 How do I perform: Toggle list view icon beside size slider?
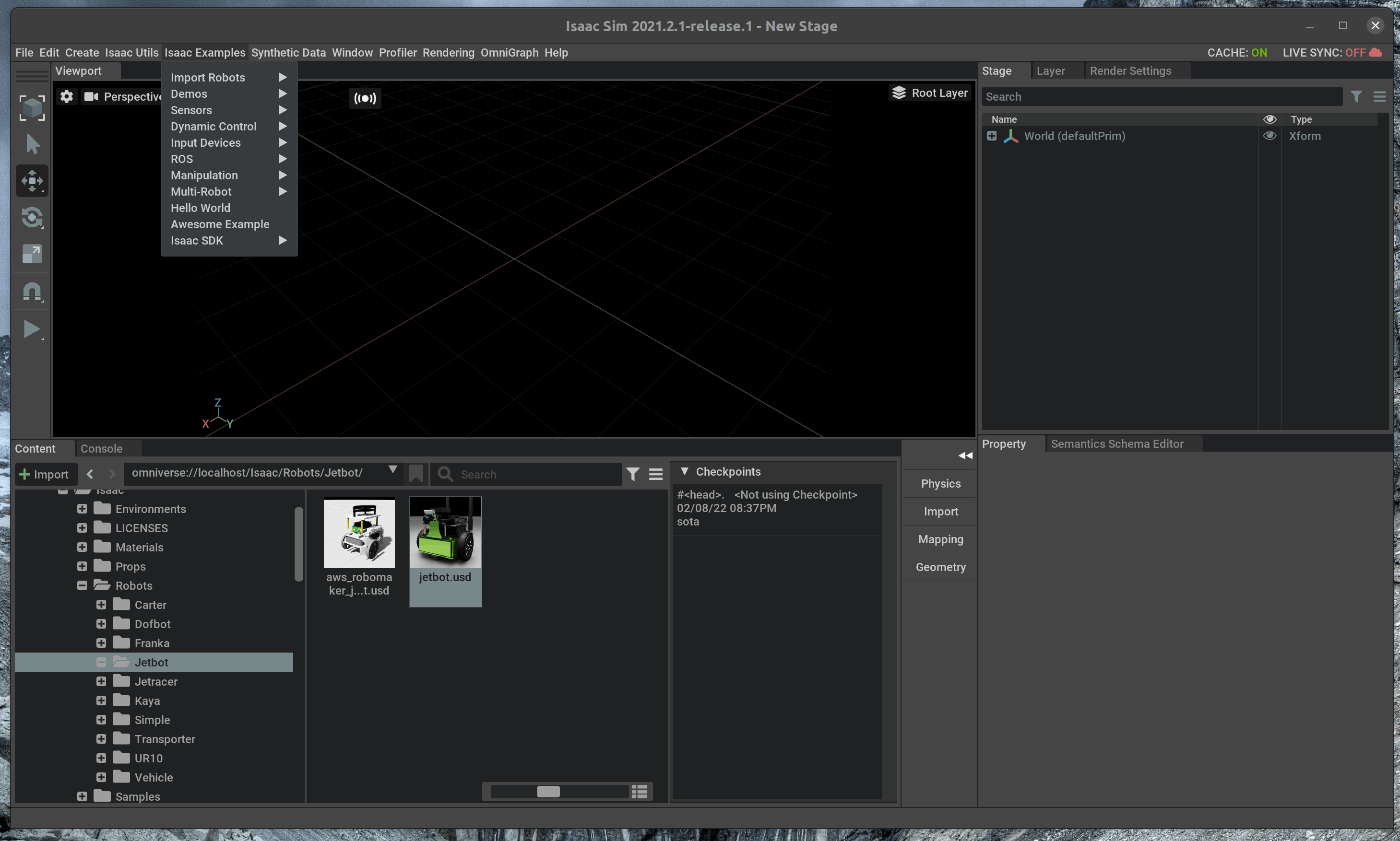tap(640, 791)
